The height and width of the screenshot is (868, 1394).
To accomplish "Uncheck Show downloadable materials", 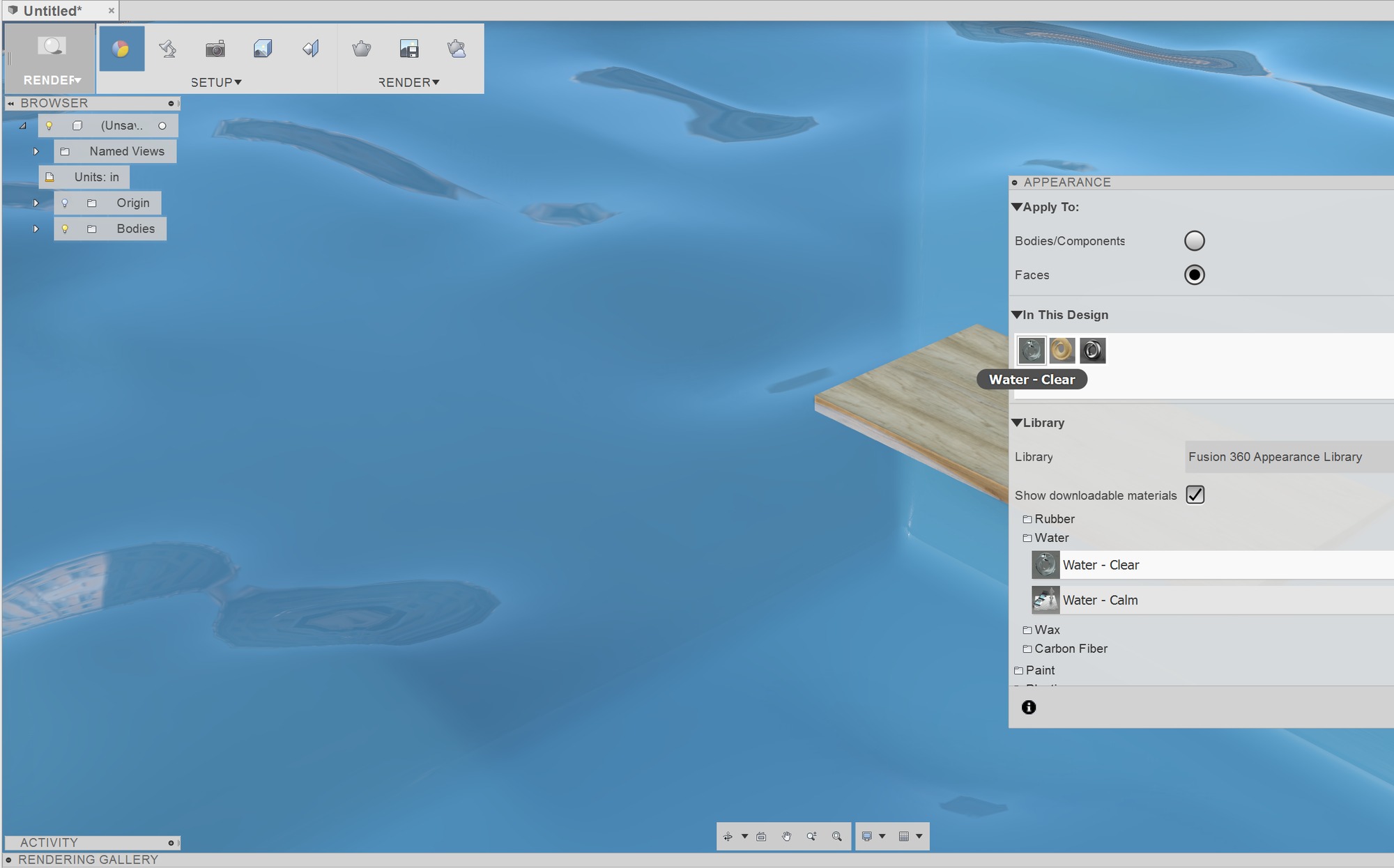I will [x=1196, y=495].
